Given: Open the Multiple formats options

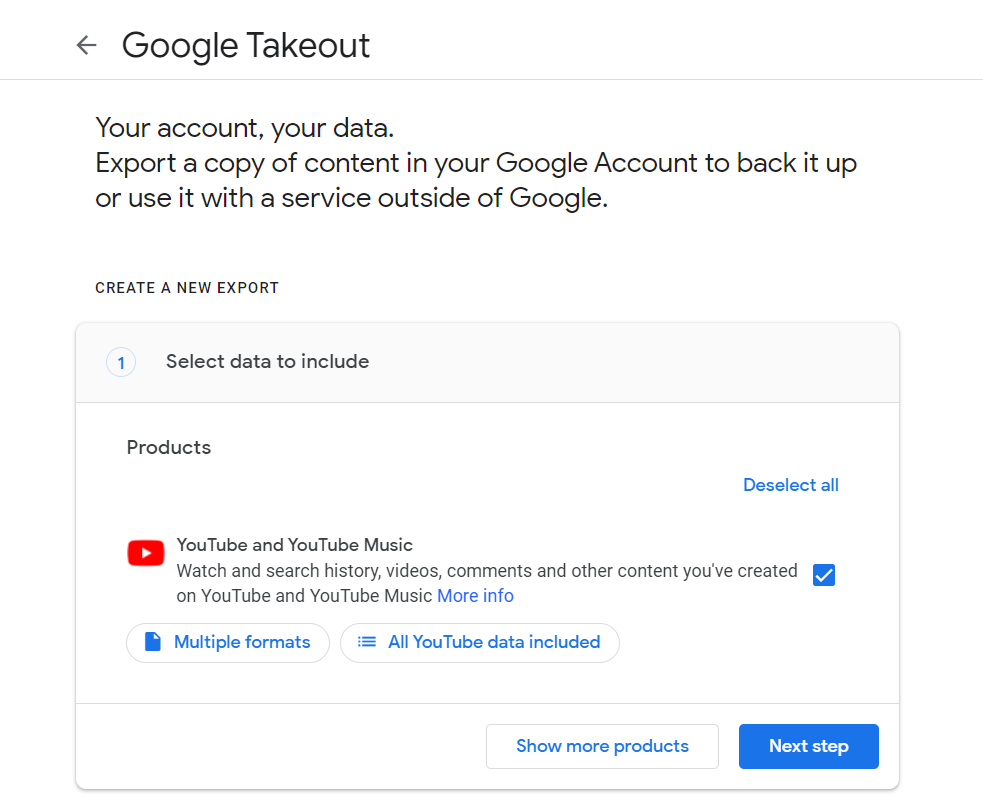Looking at the screenshot, I should [x=228, y=643].
